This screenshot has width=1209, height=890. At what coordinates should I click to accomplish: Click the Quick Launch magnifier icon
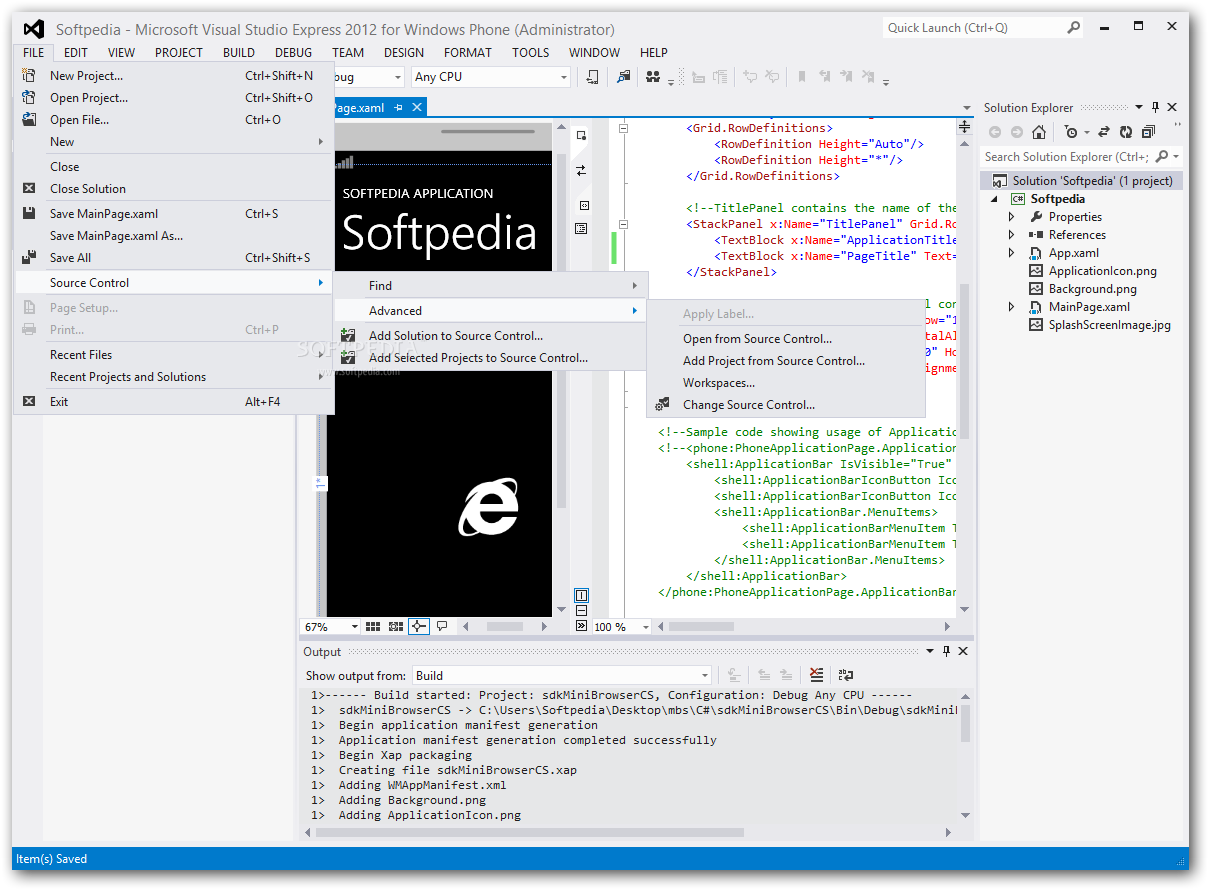(x=1073, y=28)
